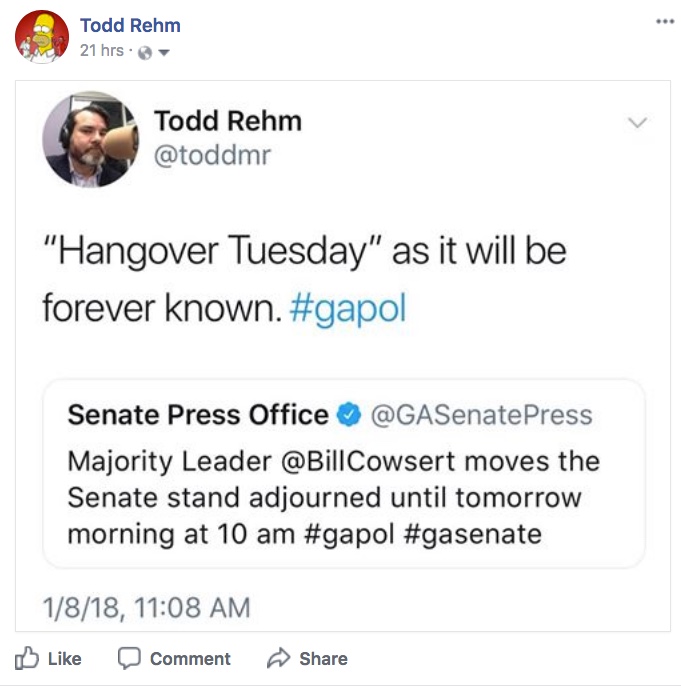Click the Like thumbs-up icon
This screenshot has height=686, width=681.
pyautogui.click(x=27, y=658)
